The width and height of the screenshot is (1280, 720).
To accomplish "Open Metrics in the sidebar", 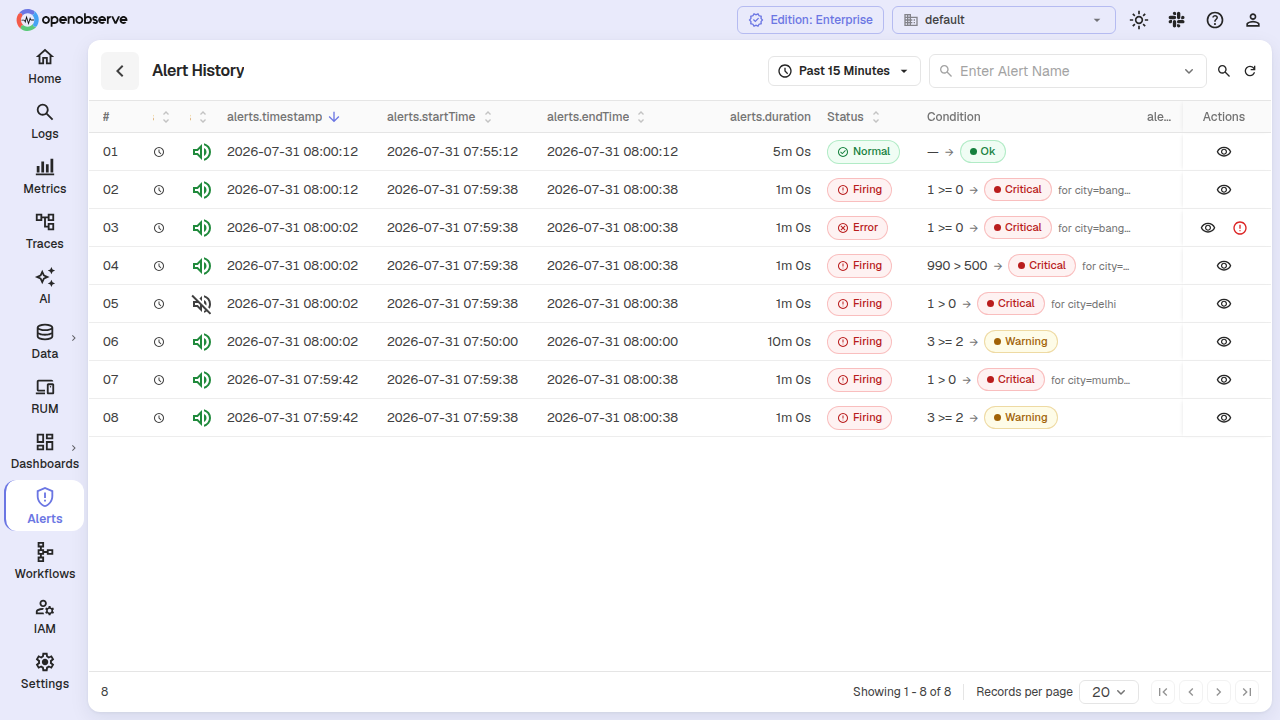I will (x=45, y=177).
